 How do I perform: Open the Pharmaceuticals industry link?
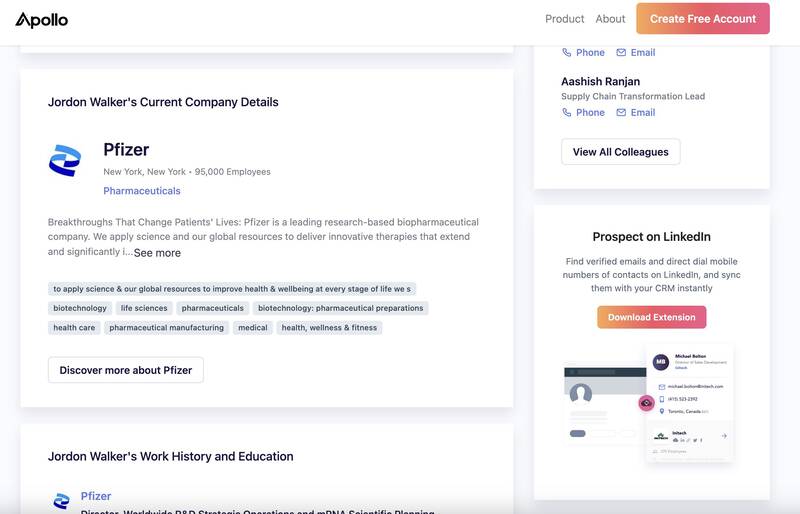tap(142, 191)
